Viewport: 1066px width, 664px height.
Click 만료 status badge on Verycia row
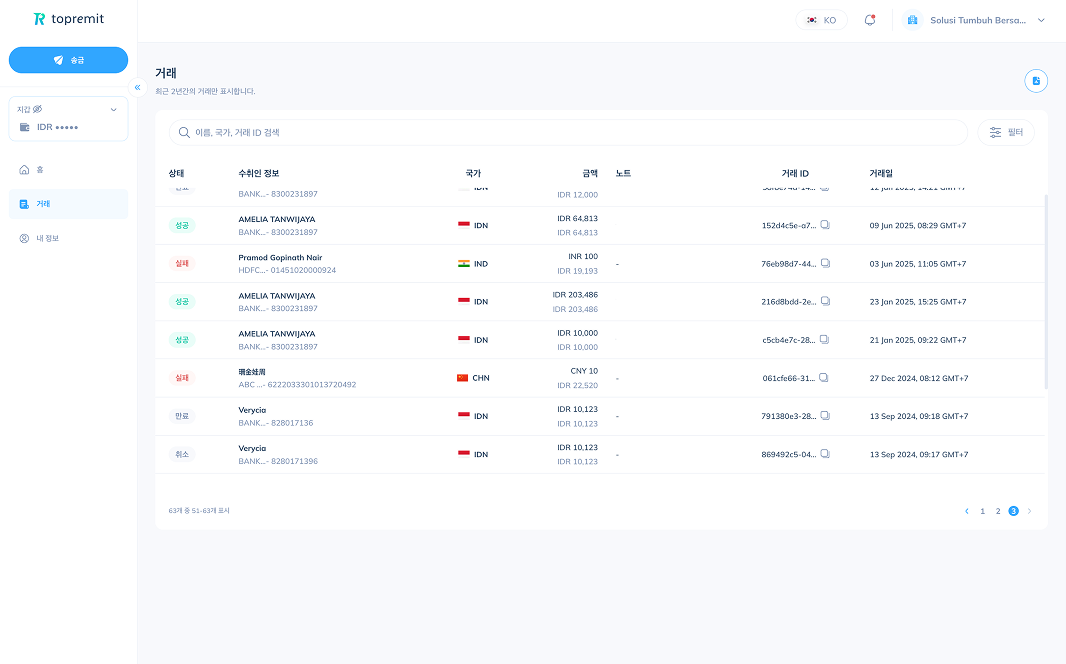coord(182,415)
